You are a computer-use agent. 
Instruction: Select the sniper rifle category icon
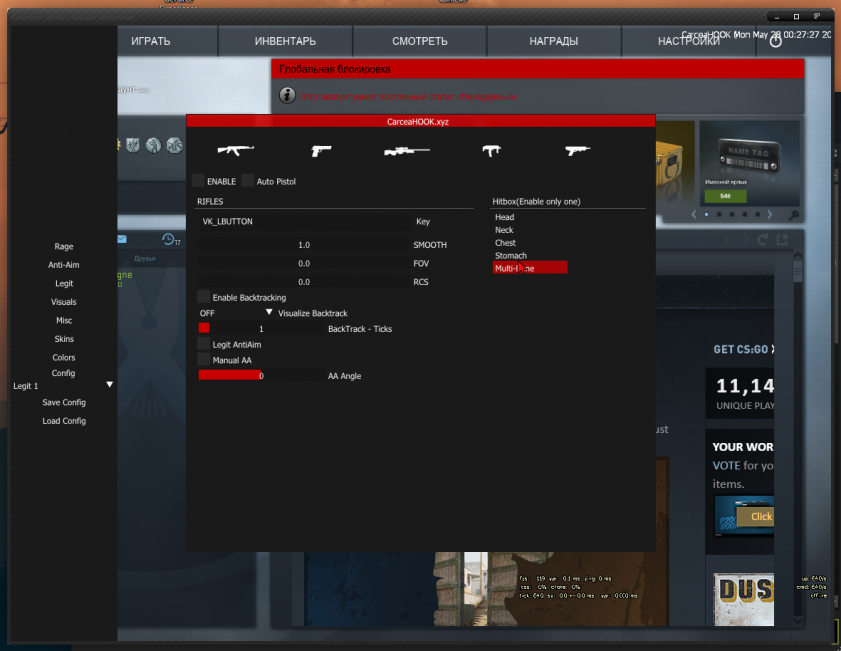[407, 151]
